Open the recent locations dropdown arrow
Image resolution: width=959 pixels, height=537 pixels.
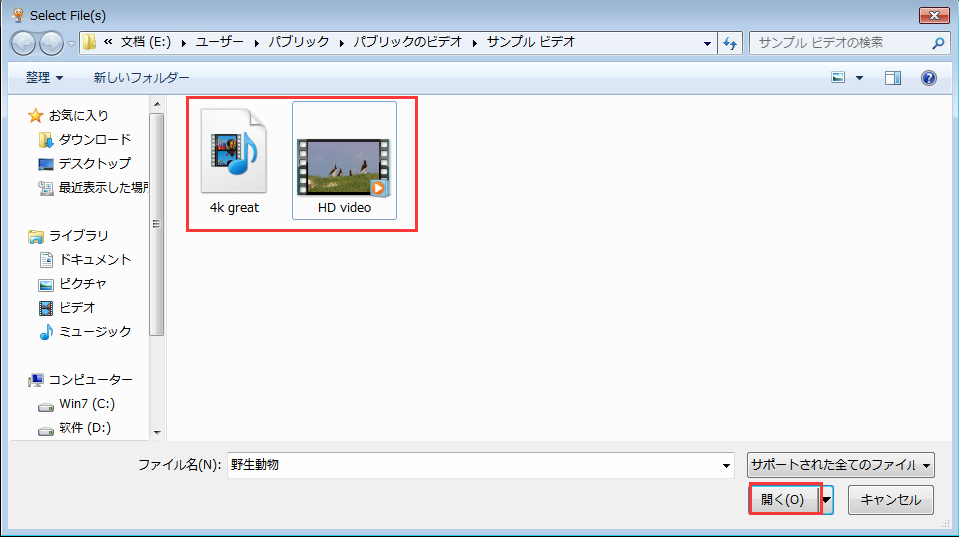[x=72, y=43]
